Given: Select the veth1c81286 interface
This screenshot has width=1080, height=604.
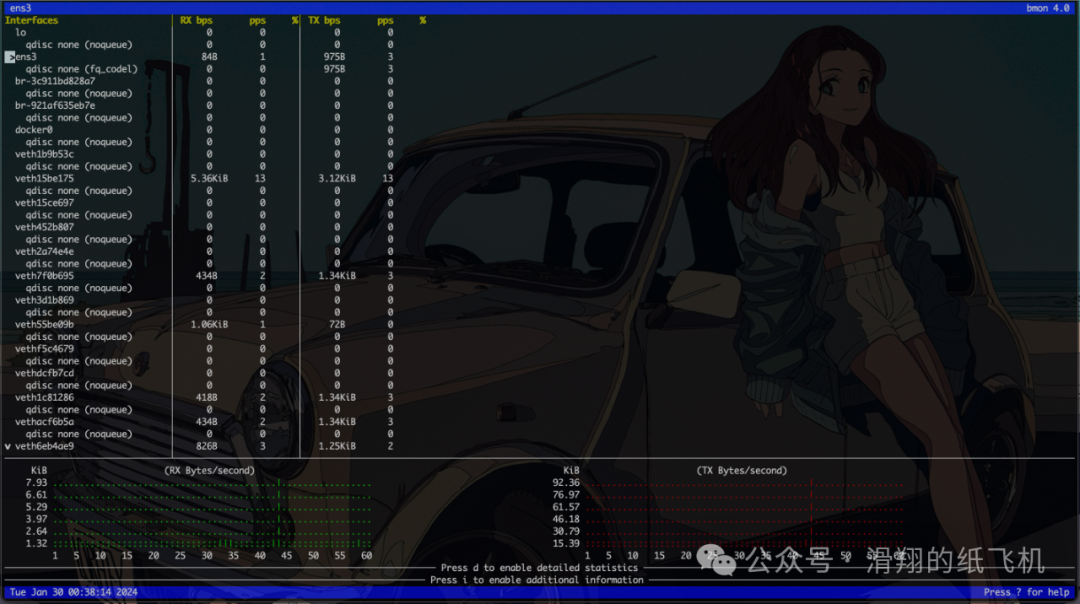Looking at the screenshot, I should [x=44, y=397].
